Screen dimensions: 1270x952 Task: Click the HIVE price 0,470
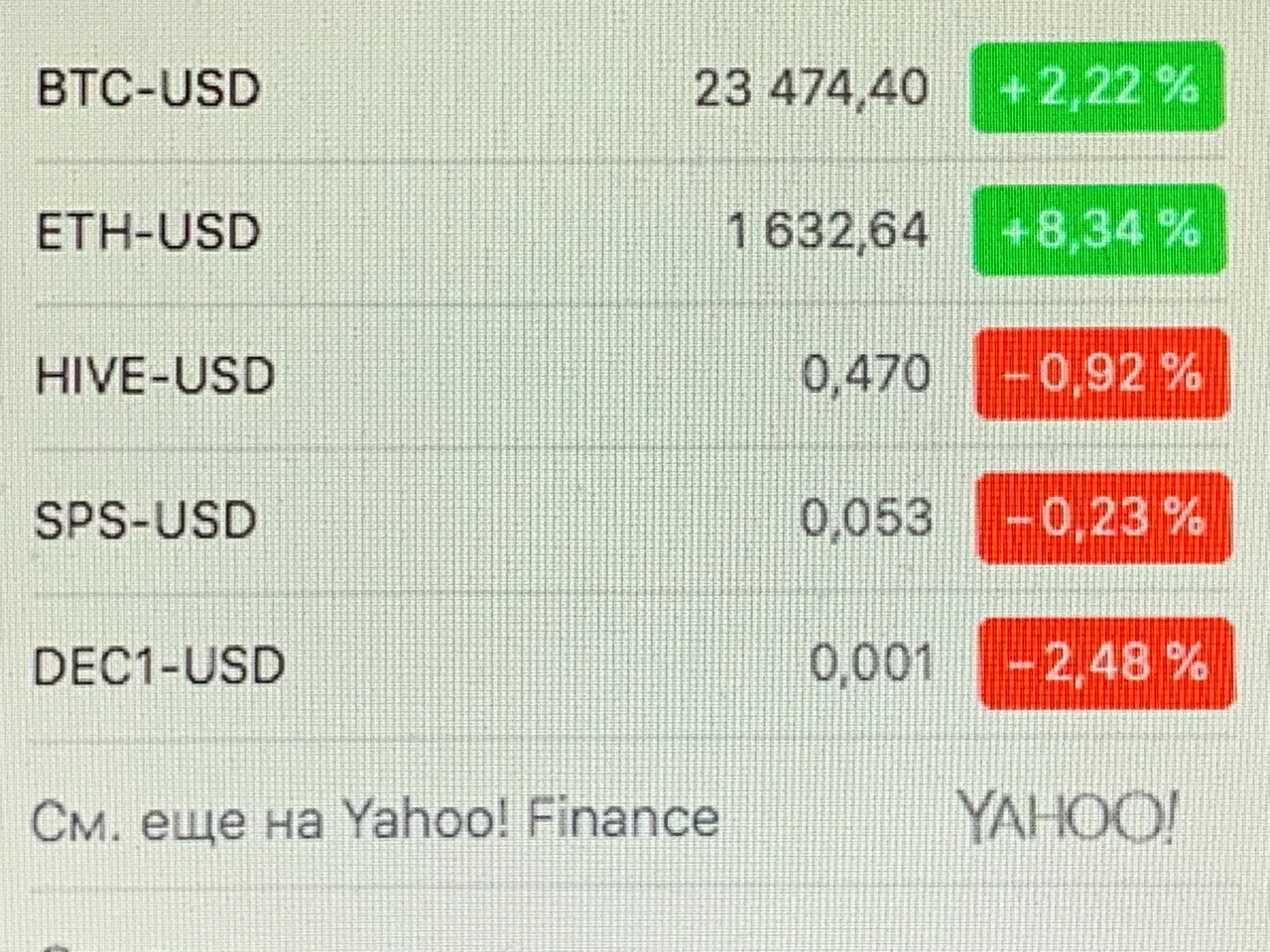(x=866, y=375)
